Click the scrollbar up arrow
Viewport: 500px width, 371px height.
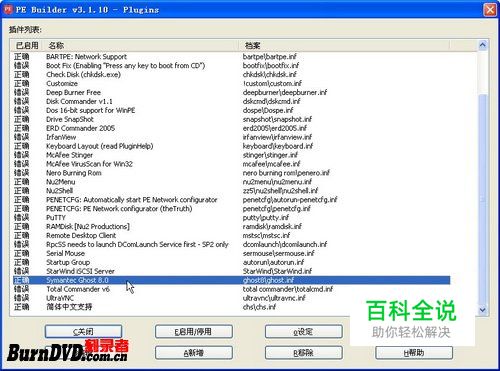(483, 45)
